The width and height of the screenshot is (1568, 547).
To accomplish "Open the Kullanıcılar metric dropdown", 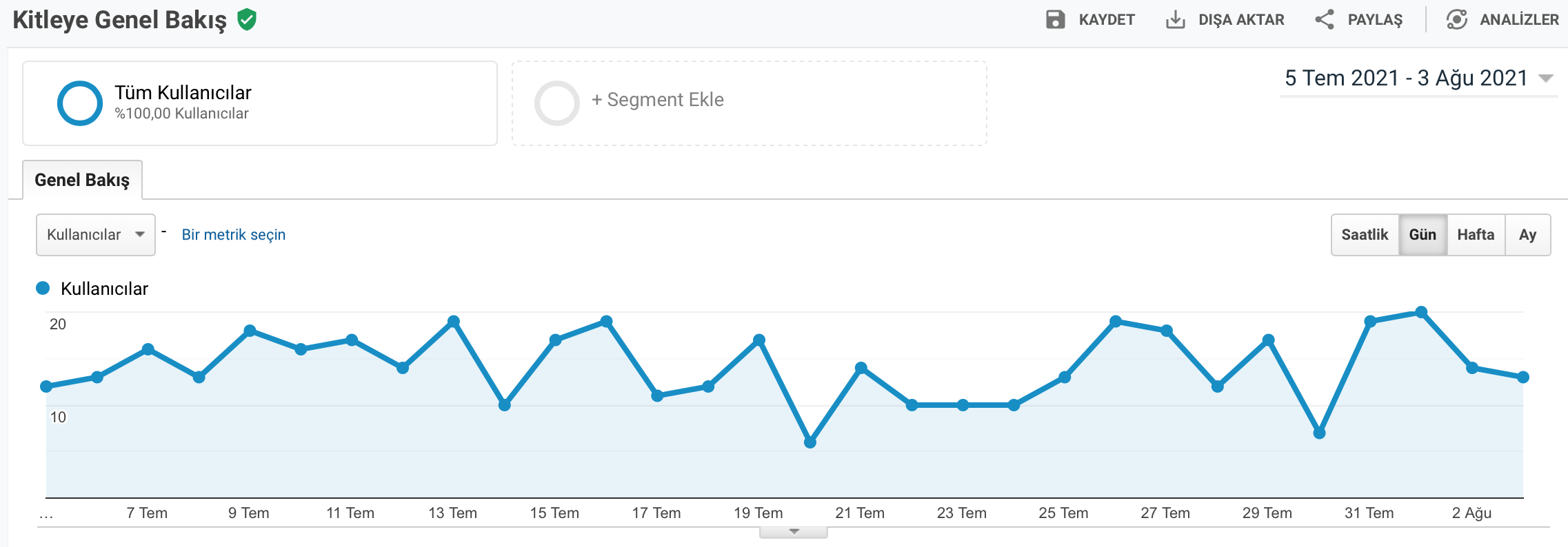I will click(x=96, y=235).
